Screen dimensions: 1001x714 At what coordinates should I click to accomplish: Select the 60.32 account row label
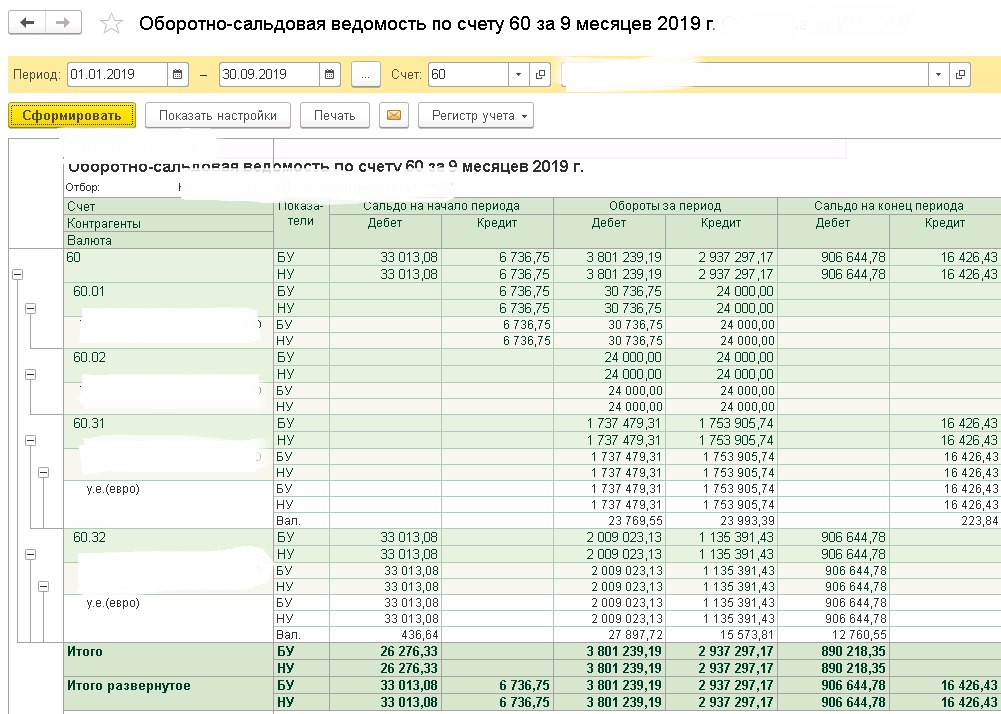(x=89, y=538)
